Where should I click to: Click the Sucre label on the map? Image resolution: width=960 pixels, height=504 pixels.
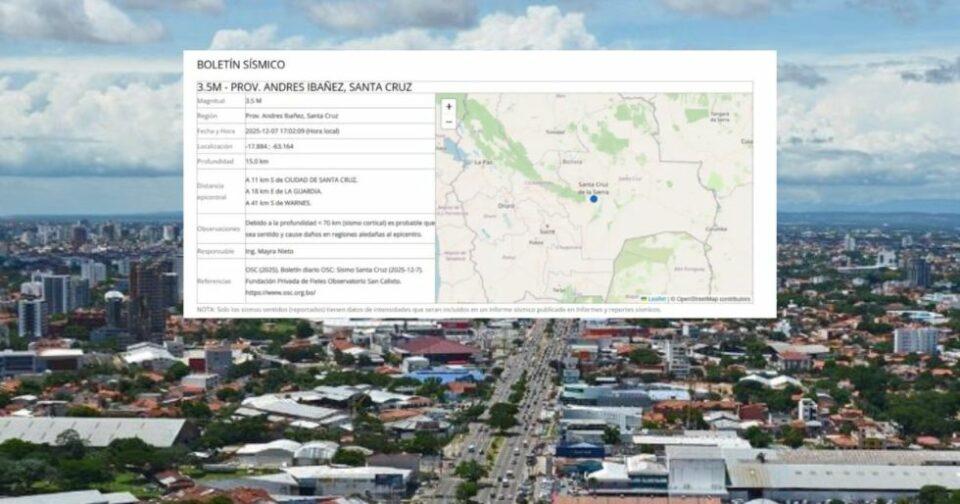[x=547, y=231]
